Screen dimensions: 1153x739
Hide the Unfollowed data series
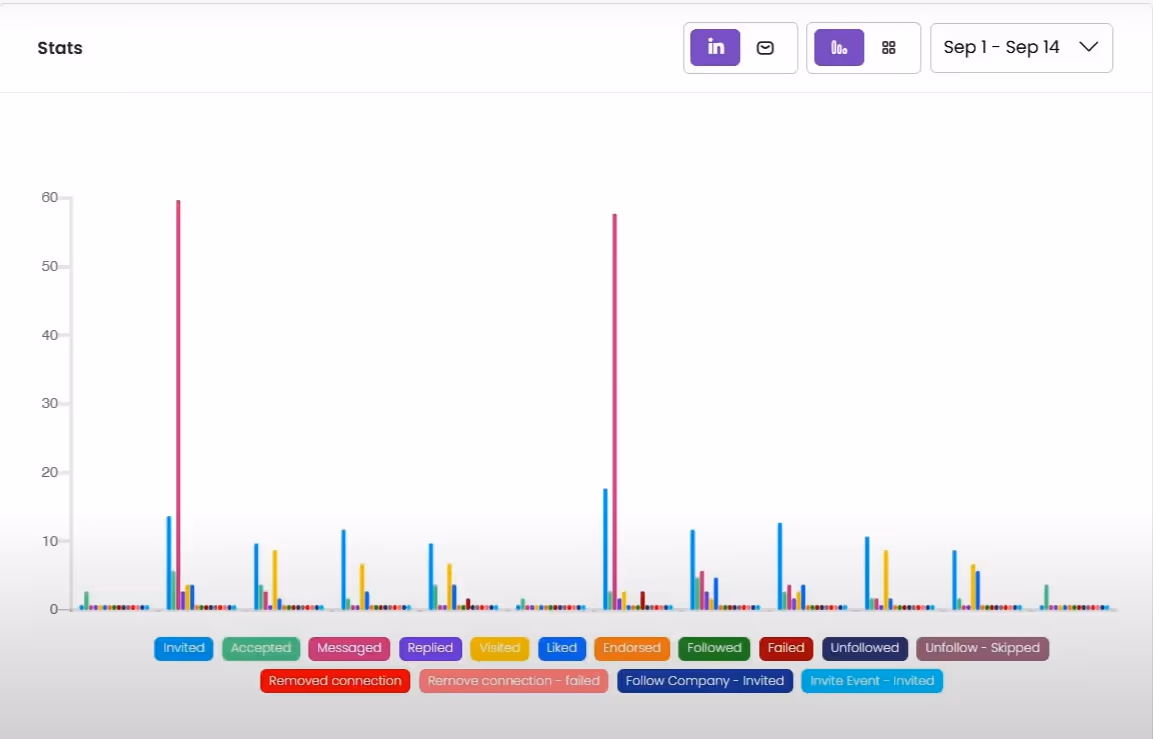point(864,648)
